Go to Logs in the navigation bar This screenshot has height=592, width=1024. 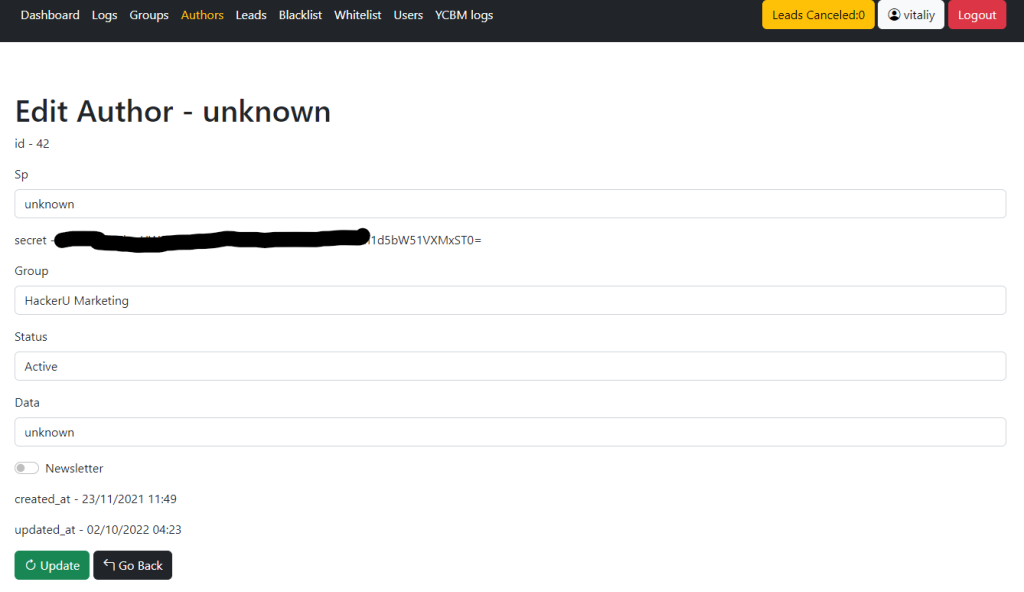click(104, 15)
